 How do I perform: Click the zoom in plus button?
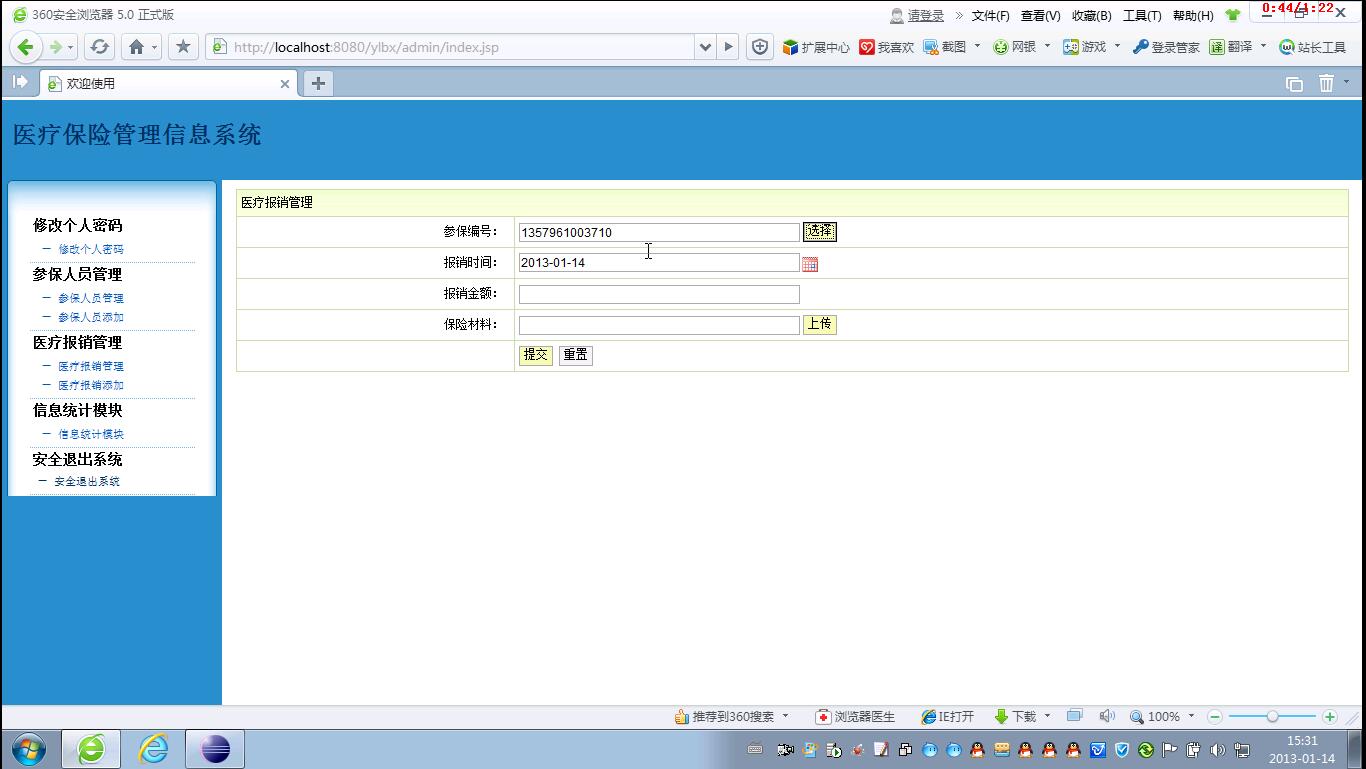pos(1329,717)
